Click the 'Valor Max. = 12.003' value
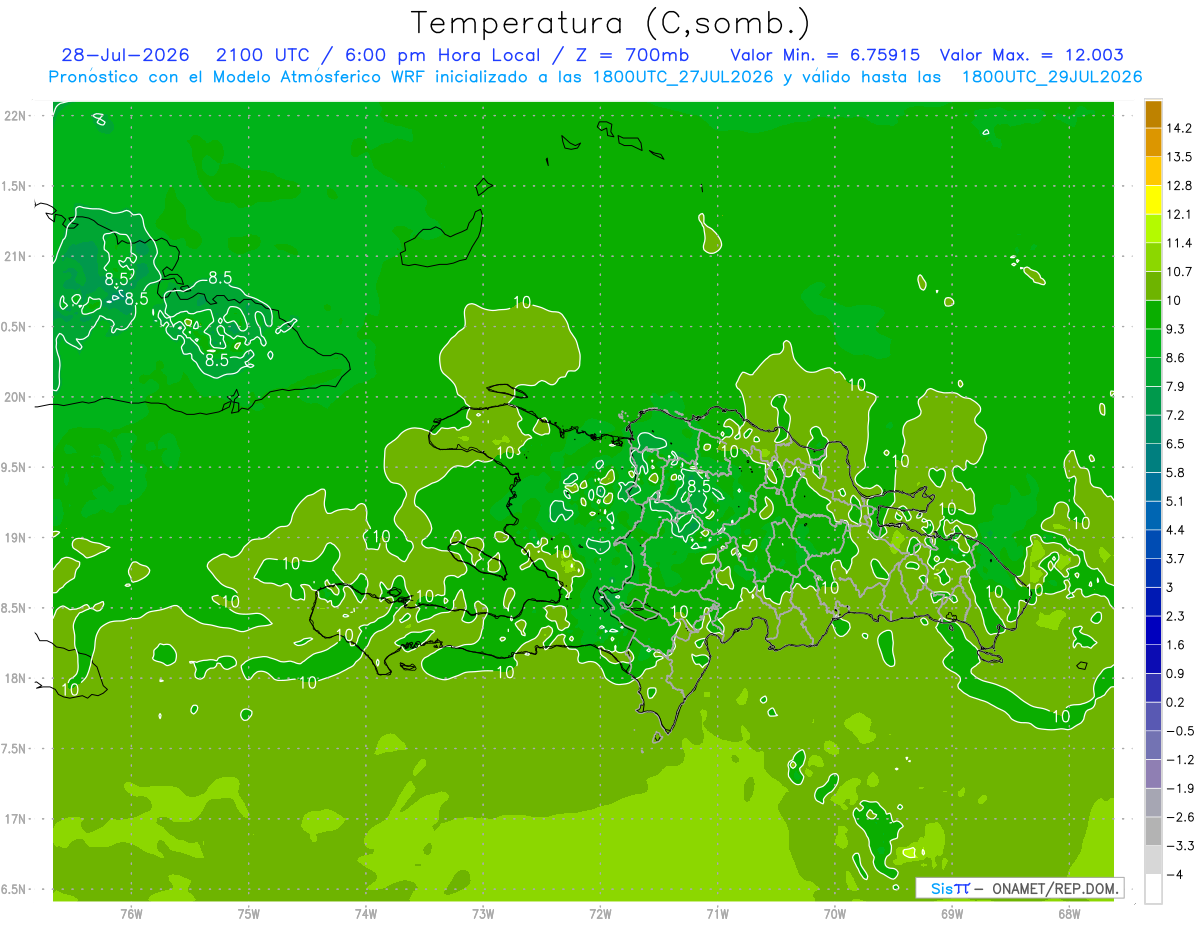 click(1032, 55)
